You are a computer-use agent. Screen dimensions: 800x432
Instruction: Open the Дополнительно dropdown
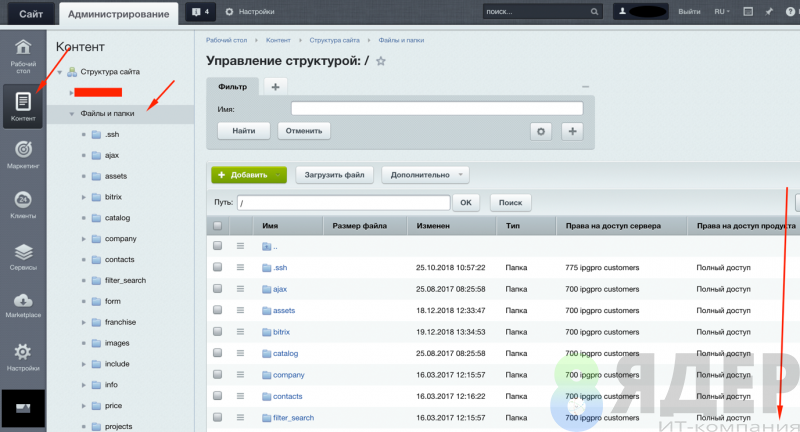click(x=425, y=175)
